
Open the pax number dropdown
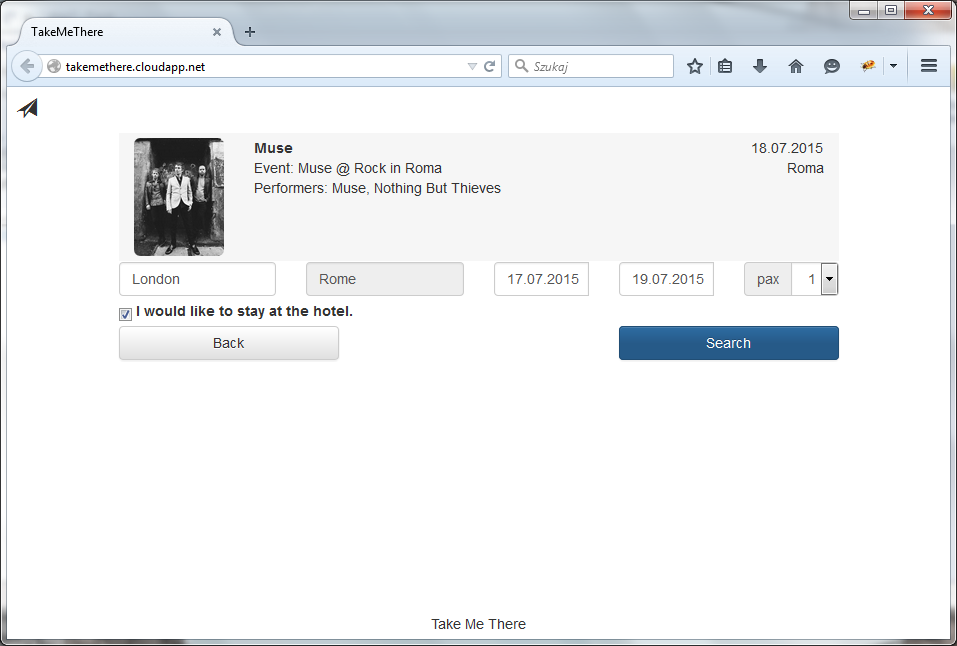pos(829,279)
